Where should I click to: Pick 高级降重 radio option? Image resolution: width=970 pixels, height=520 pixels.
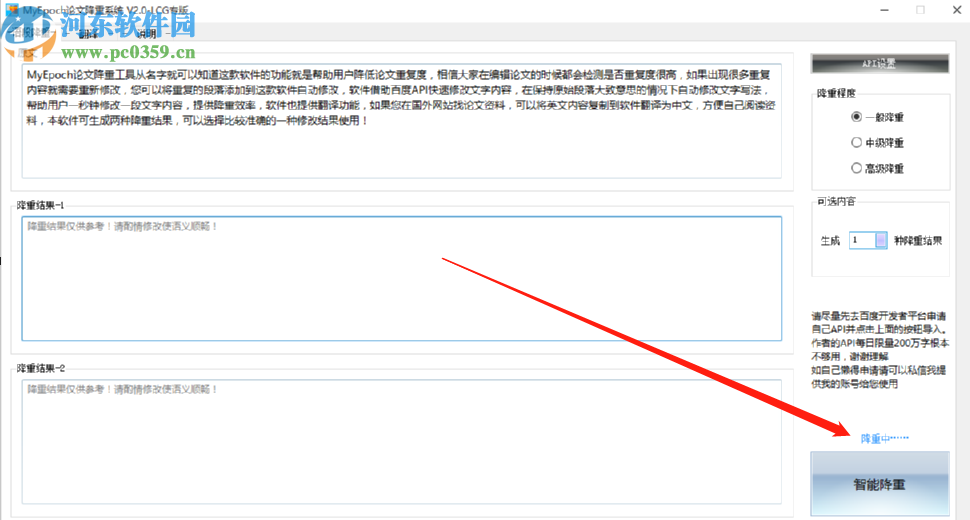pos(877,168)
